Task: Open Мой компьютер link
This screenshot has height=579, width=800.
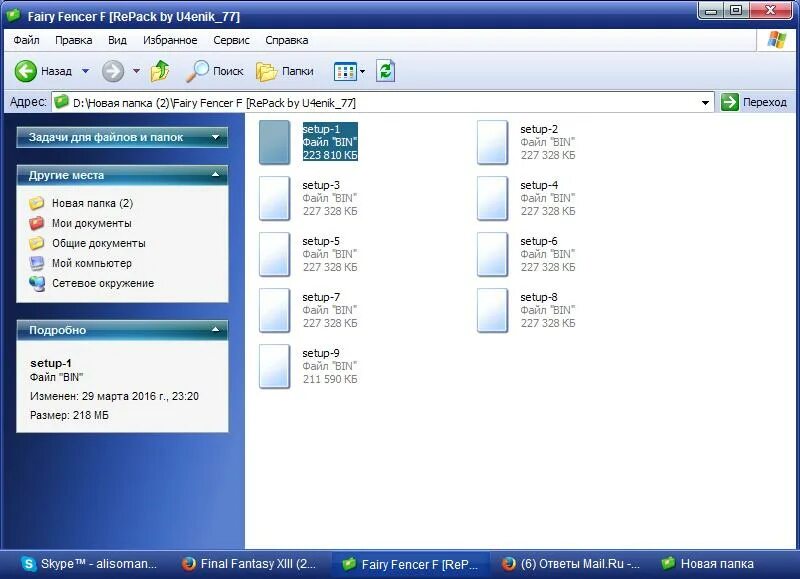Action: click(92, 263)
